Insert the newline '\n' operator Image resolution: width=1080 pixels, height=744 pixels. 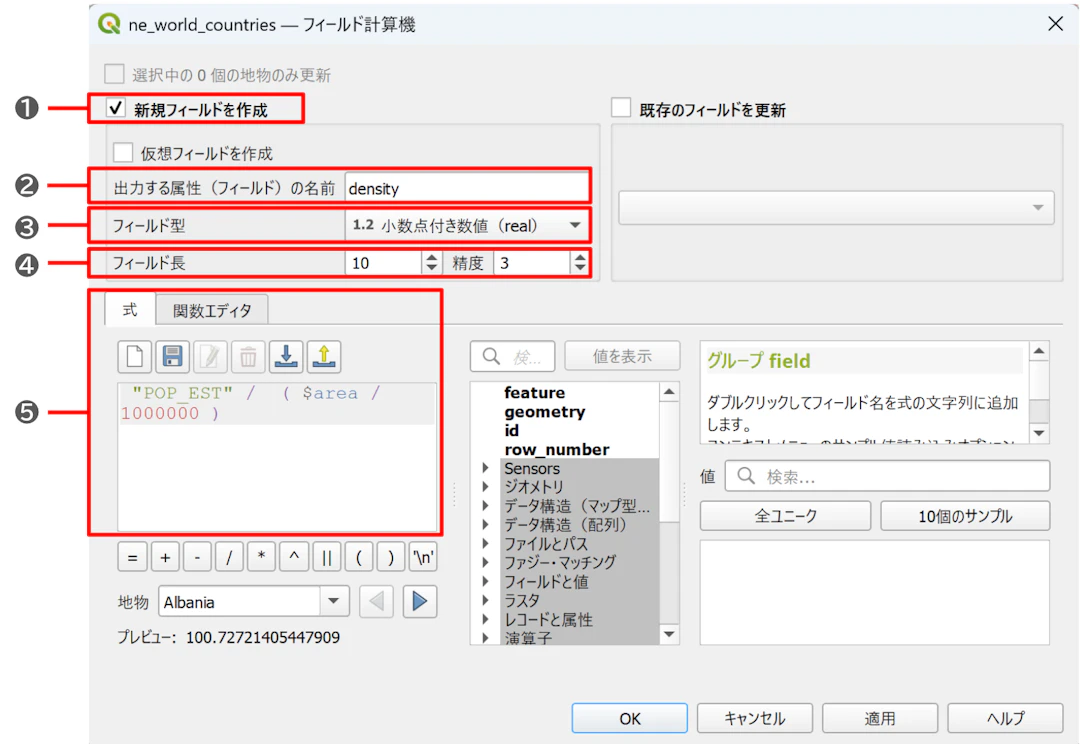click(x=423, y=557)
